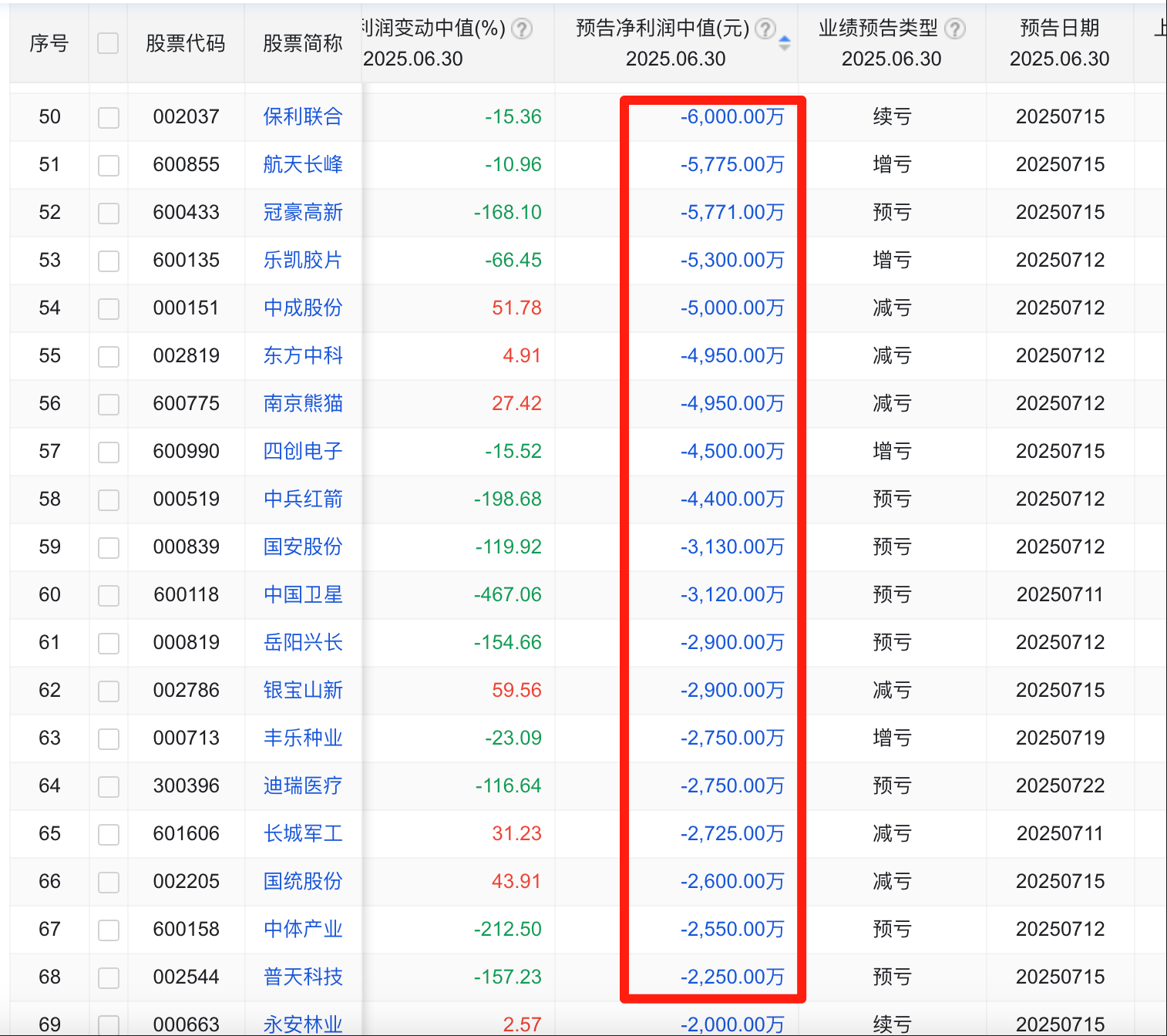Open stock link 长城军工
This screenshot has height=1036, width=1167.
tap(303, 833)
